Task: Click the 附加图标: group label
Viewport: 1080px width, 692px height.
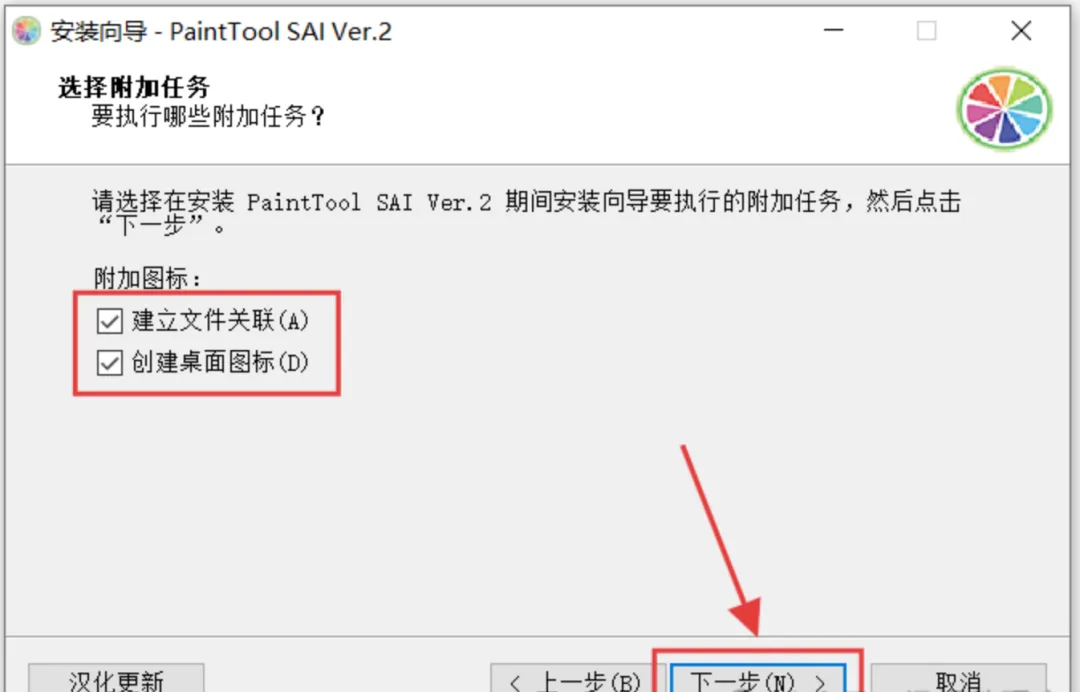Action: click(147, 278)
